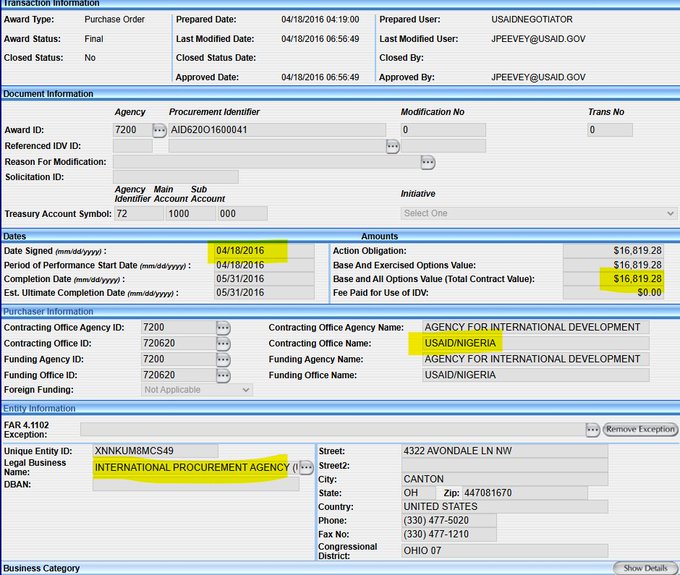Click Funding Agency ID ellipsis button

pos(223,359)
